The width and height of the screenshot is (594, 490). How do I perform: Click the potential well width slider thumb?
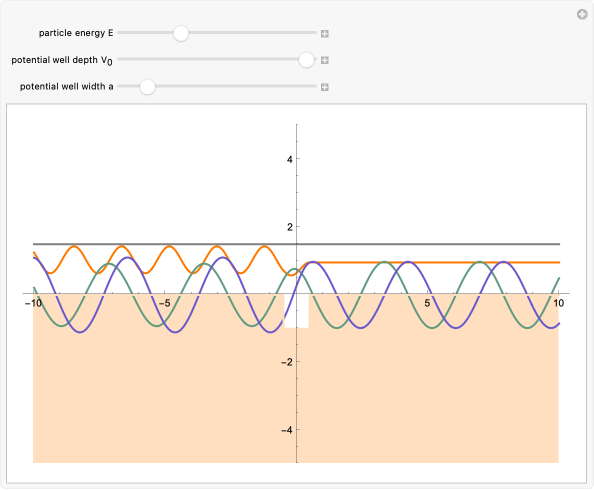147,87
